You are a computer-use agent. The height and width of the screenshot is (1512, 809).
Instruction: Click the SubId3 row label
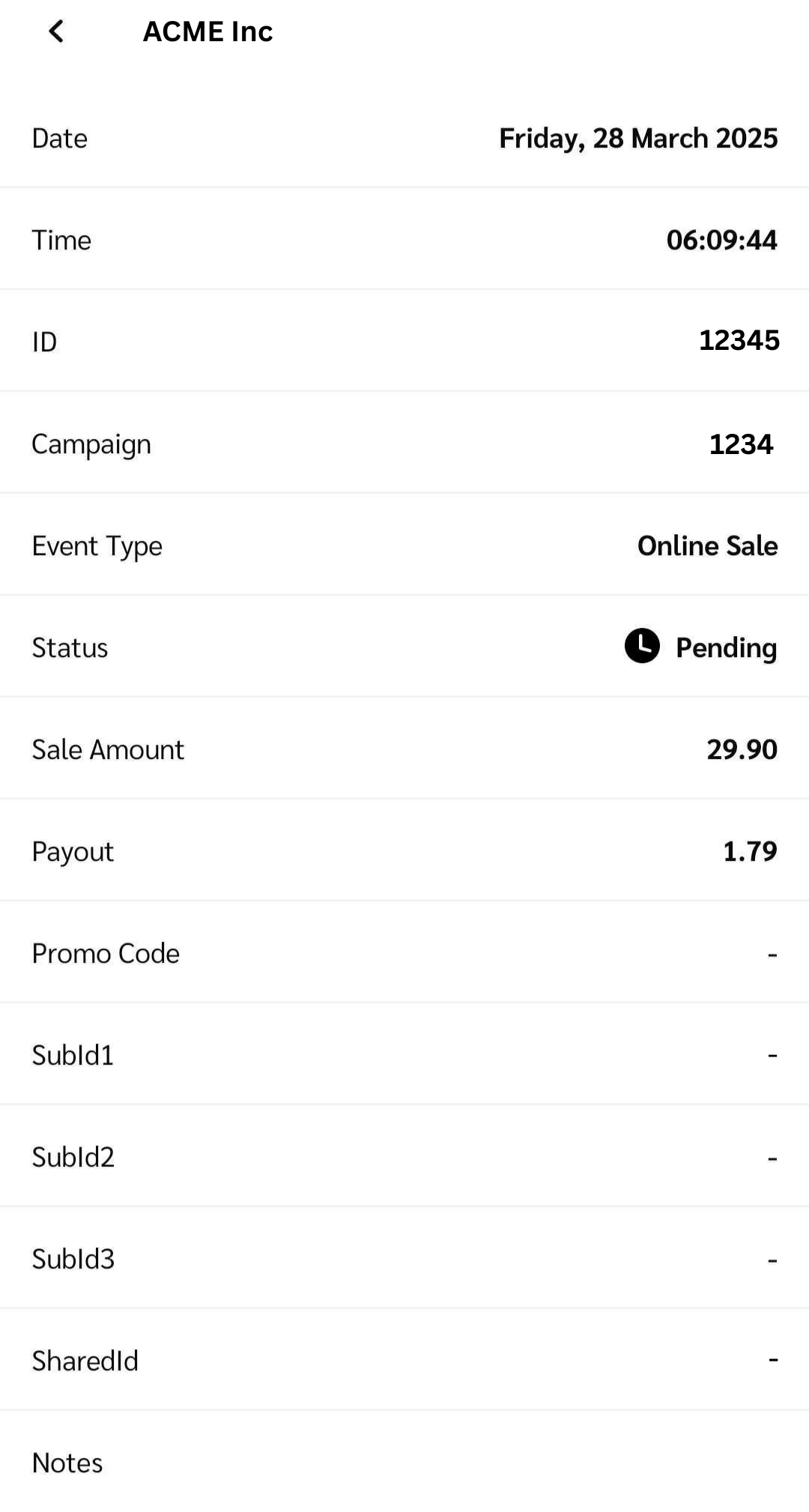point(73,1260)
